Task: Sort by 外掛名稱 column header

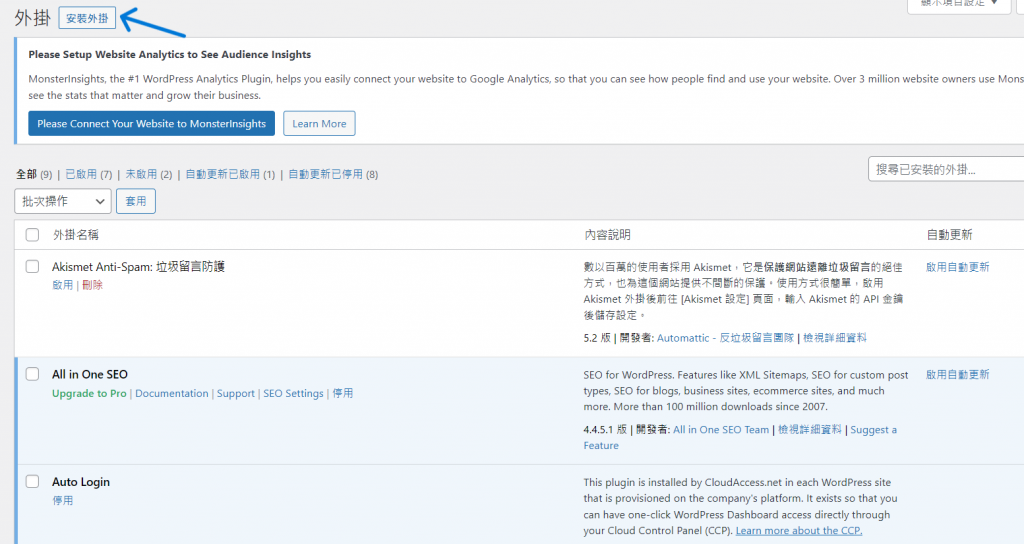Action: [x=76, y=235]
